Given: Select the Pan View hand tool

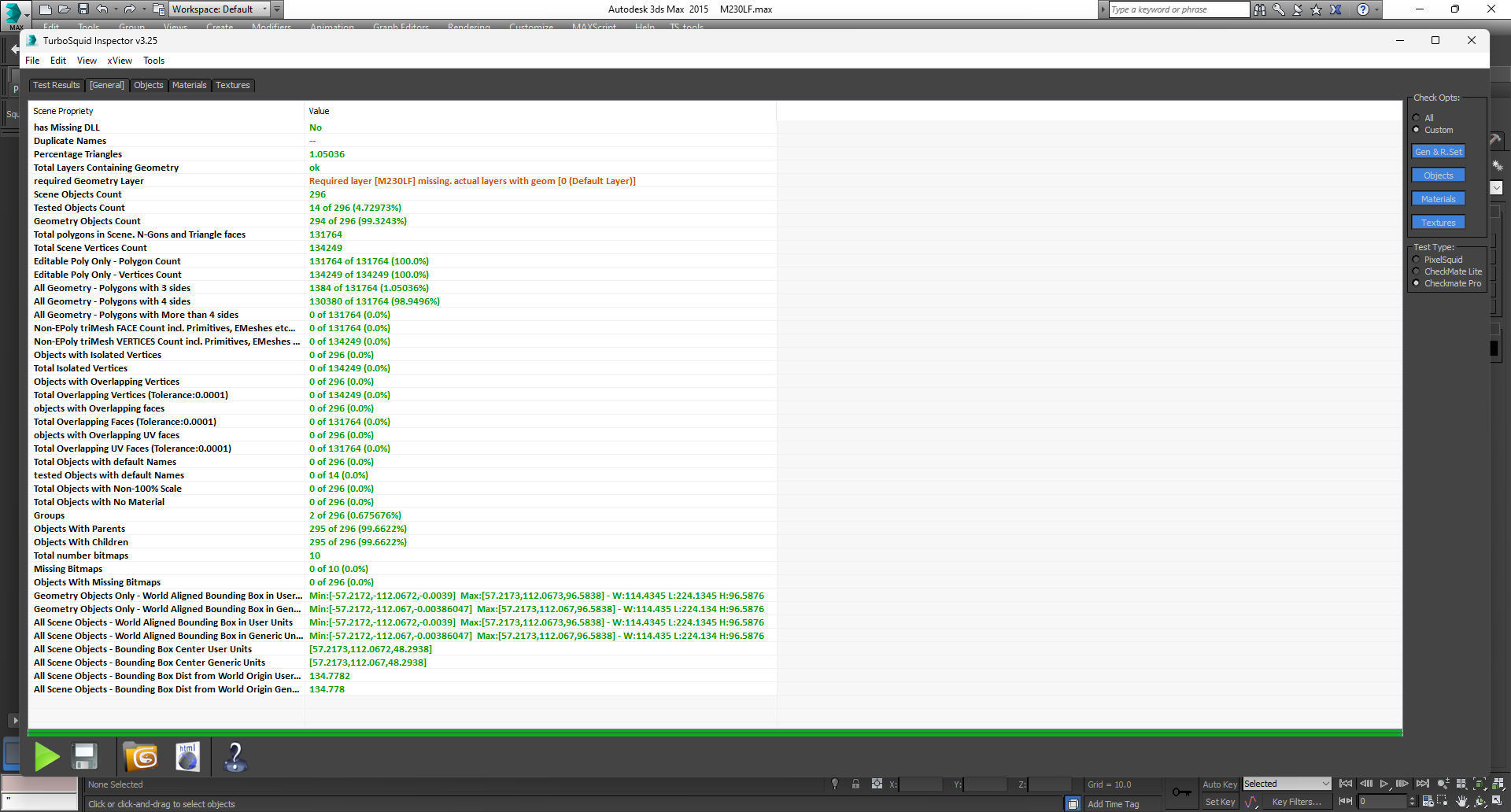Looking at the screenshot, I should (x=1461, y=802).
